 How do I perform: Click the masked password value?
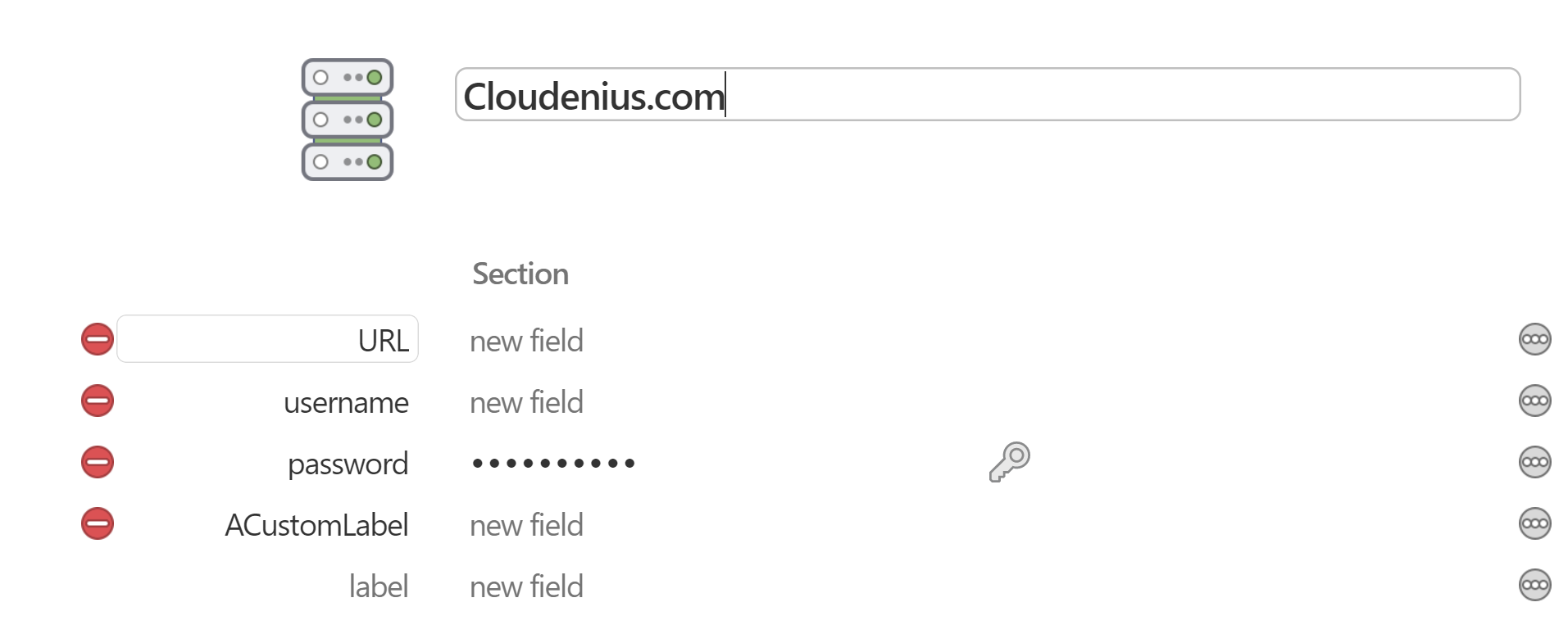[553, 464]
